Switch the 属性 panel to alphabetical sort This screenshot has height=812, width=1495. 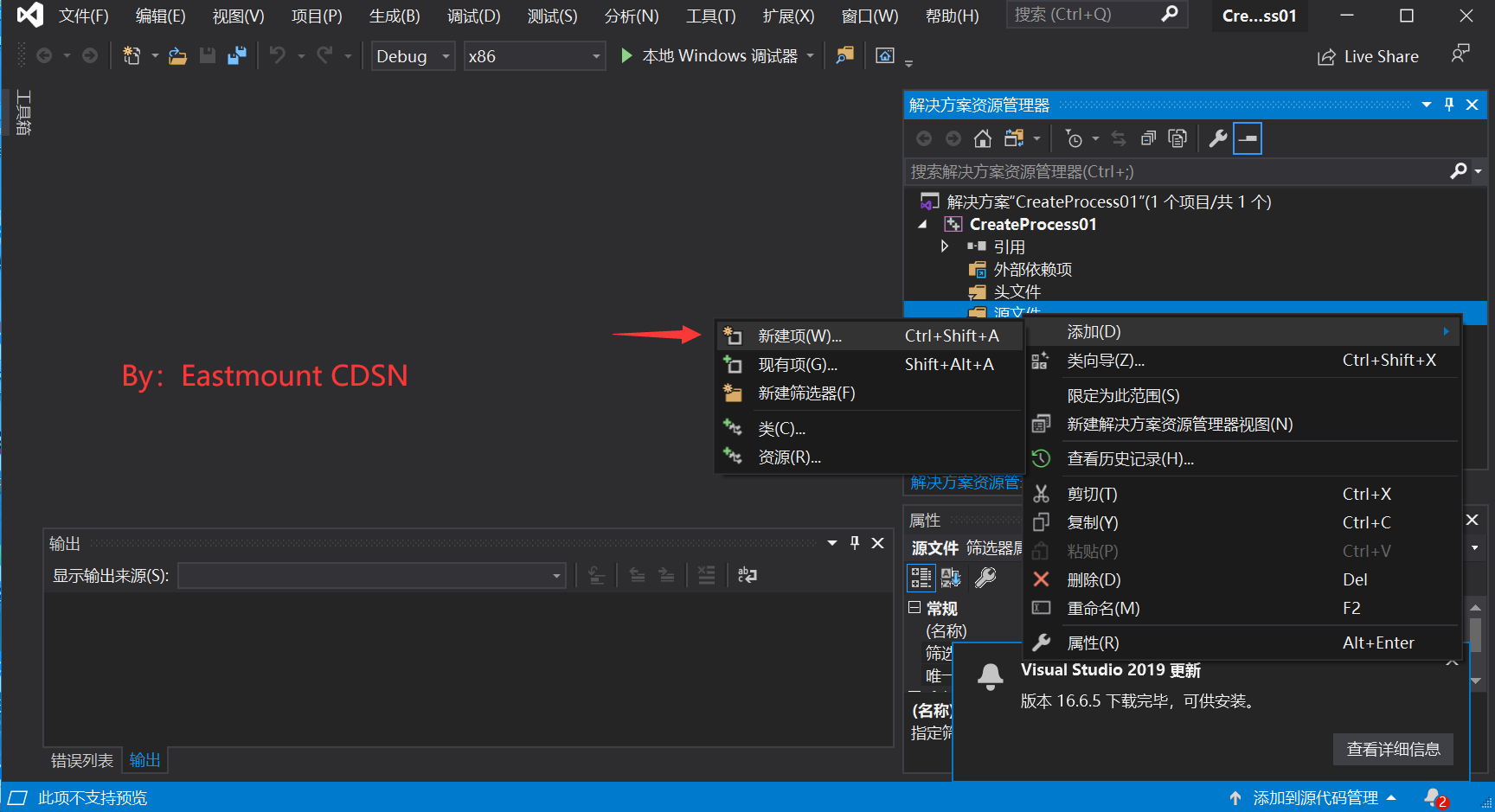pos(951,578)
